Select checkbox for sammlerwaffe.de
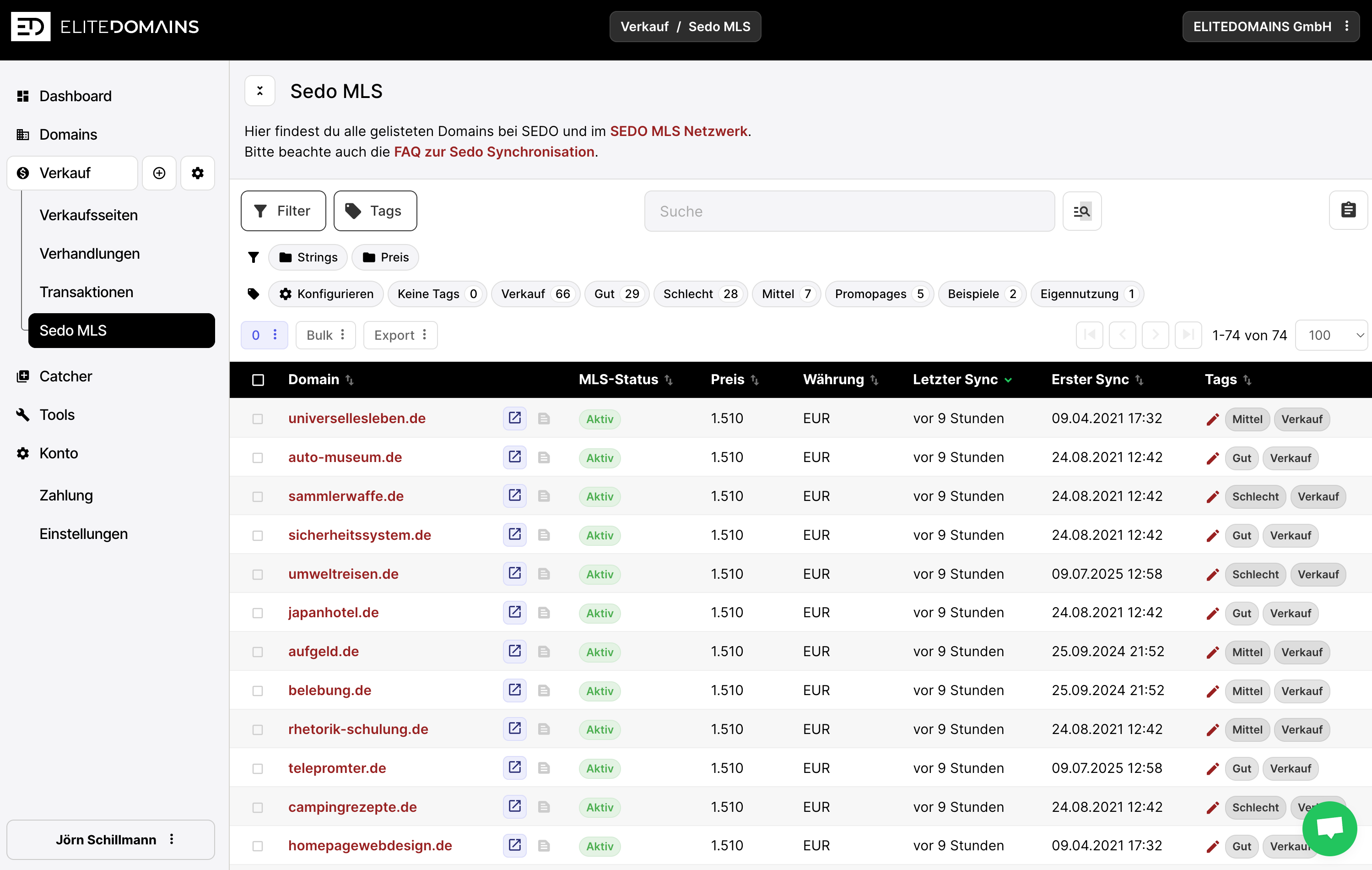Image resolution: width=1372 pixels, height=870 pixels. (258, 496)
